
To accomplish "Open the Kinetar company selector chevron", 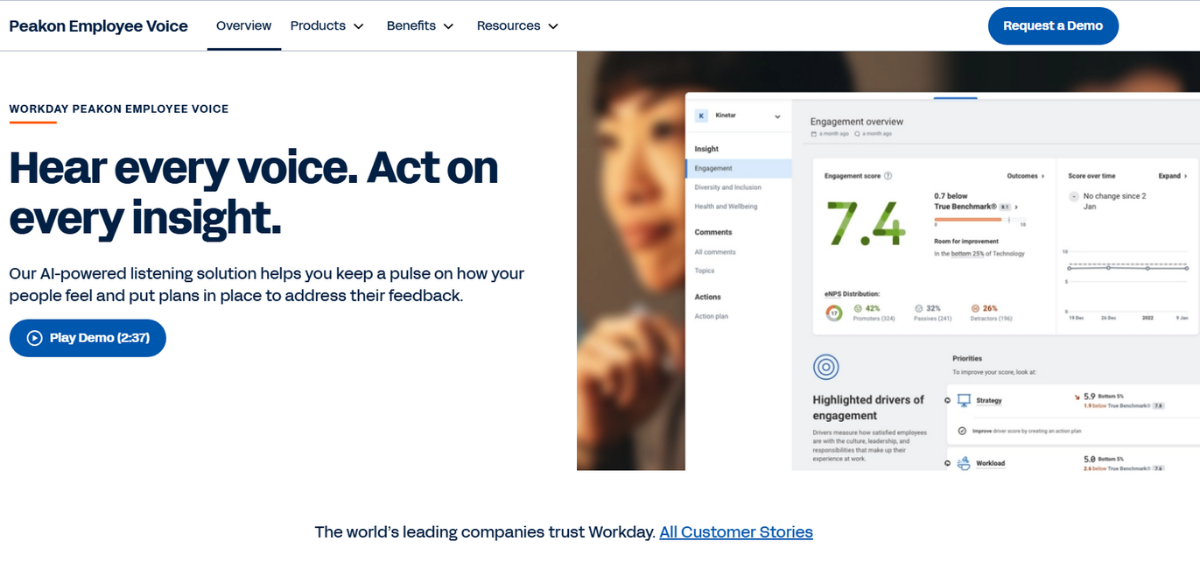I will click(x=778, y=116).
